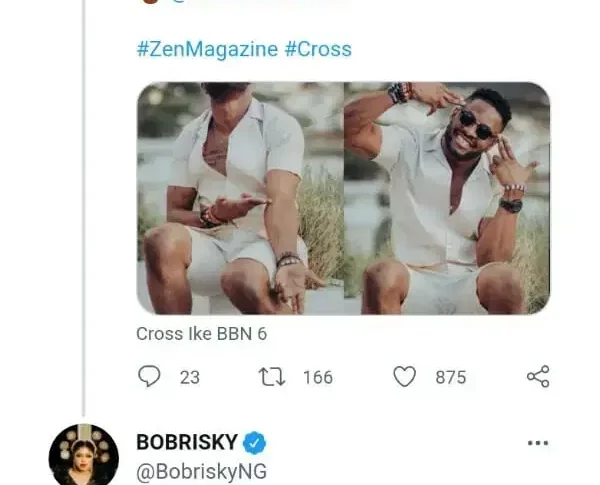
Task: Open the share icon menu
Action: coord(538,376)
